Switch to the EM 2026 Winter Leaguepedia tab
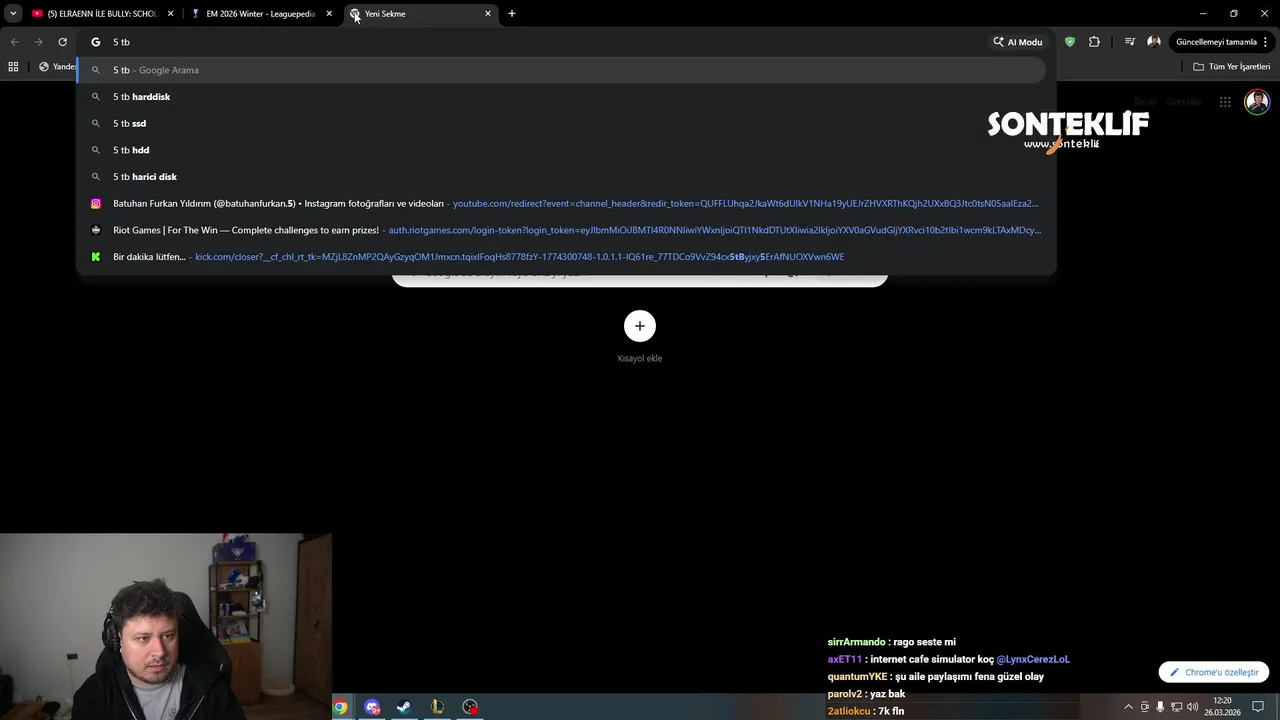This screenshot has height=720, width=1280. click(263, 14)
